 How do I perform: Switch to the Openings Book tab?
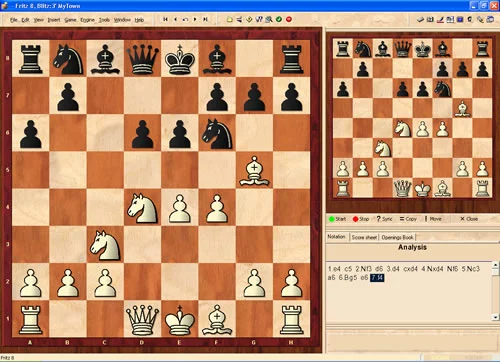pyautogui.click(x=397, y=237)
